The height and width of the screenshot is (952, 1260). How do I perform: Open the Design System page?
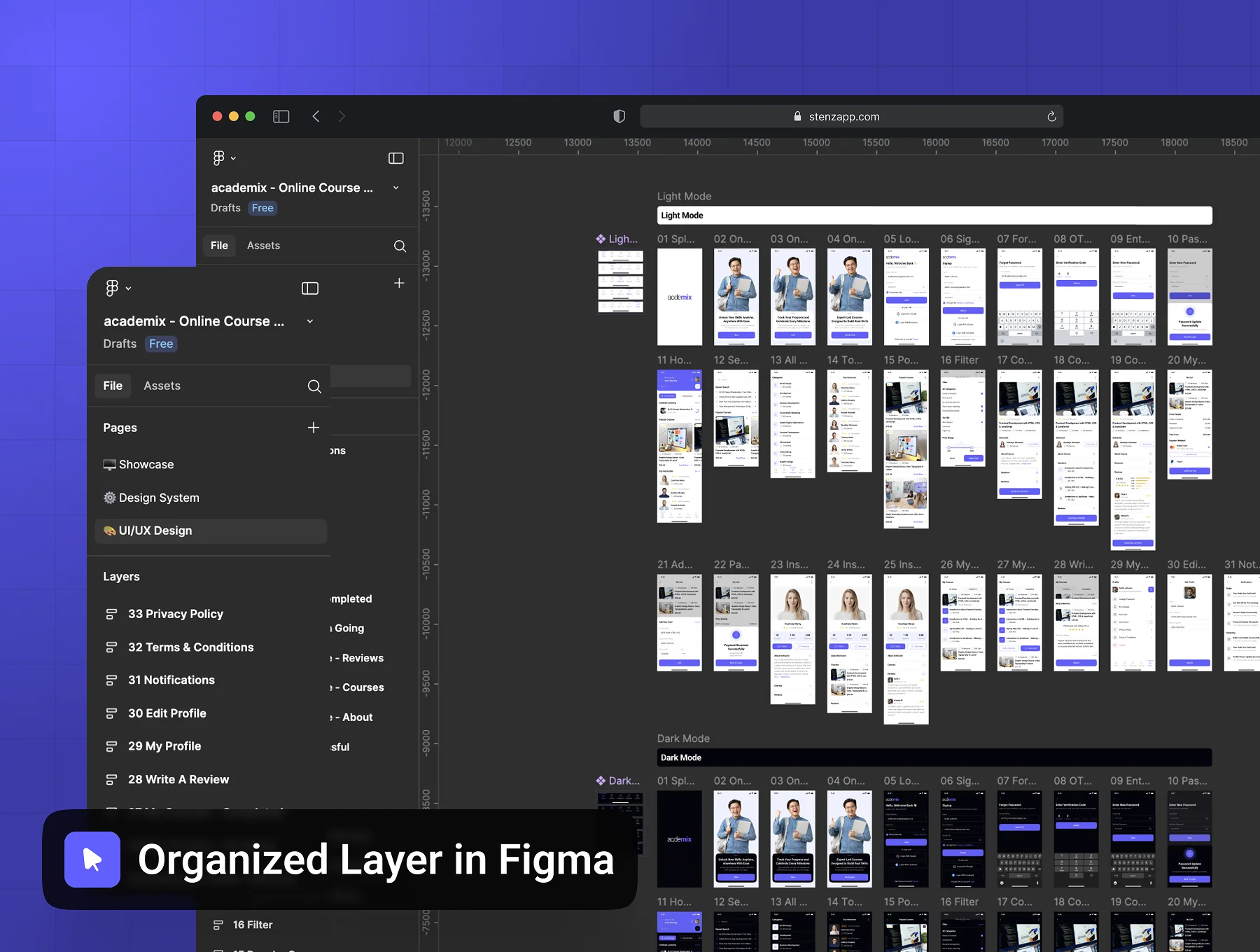(151, 498)
